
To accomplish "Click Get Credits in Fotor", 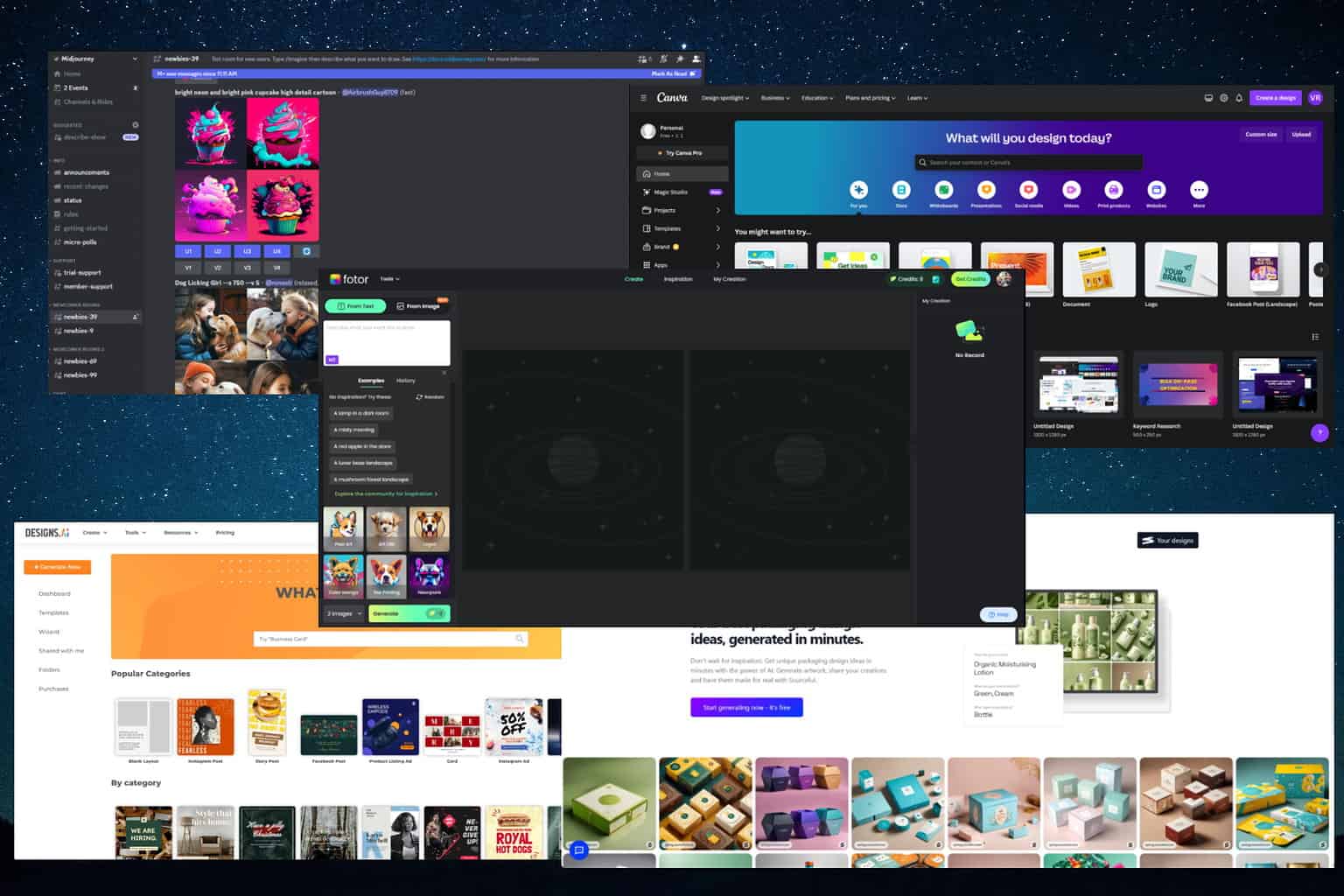I will click(970, 279).
